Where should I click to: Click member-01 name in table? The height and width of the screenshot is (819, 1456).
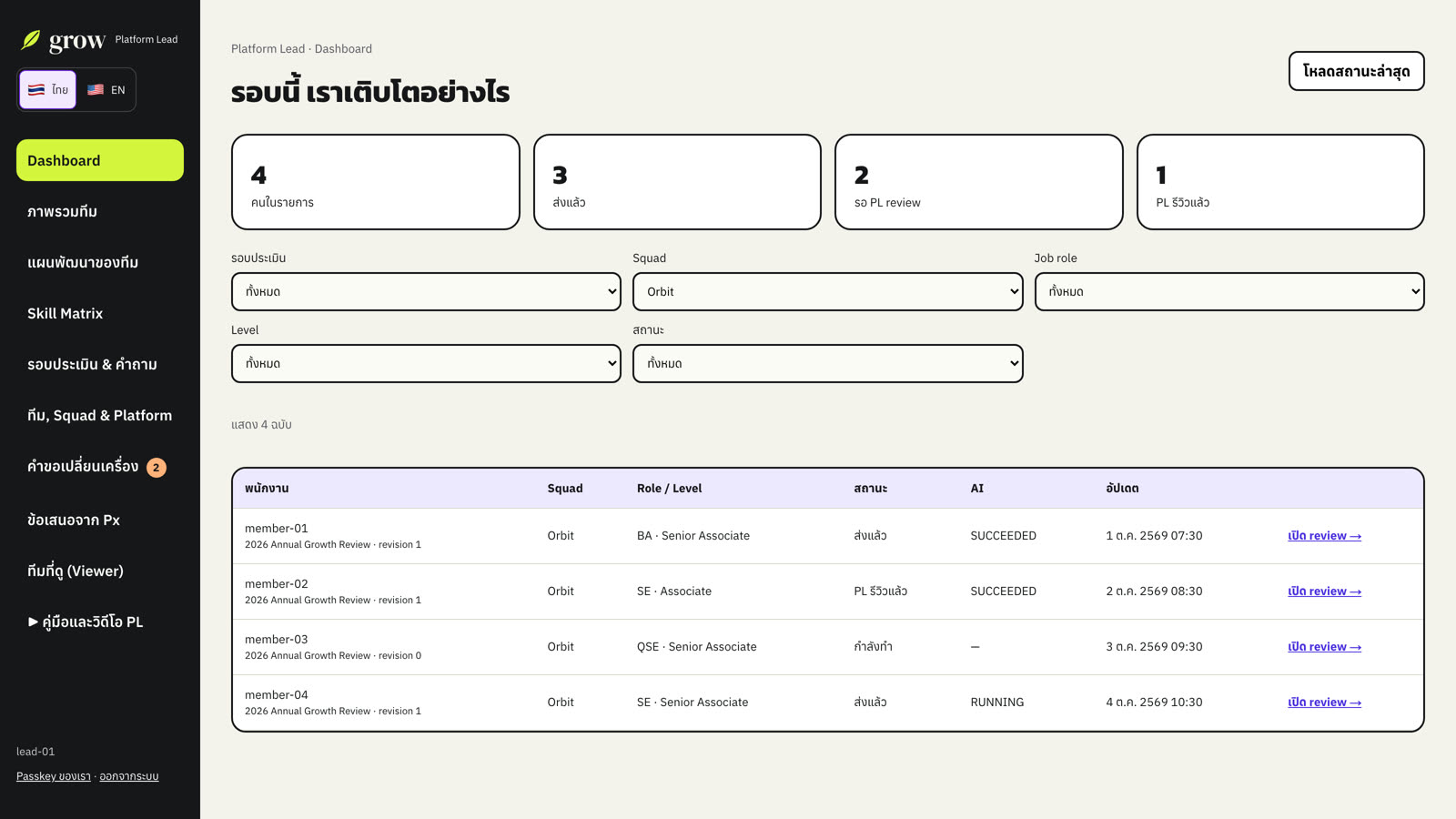tap(277, 529)
